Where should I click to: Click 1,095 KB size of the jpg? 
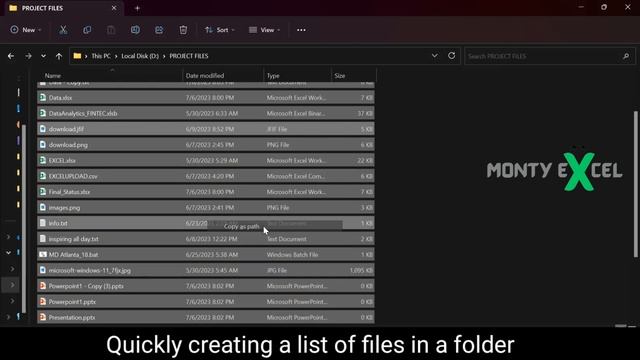[x=360, y=271]
